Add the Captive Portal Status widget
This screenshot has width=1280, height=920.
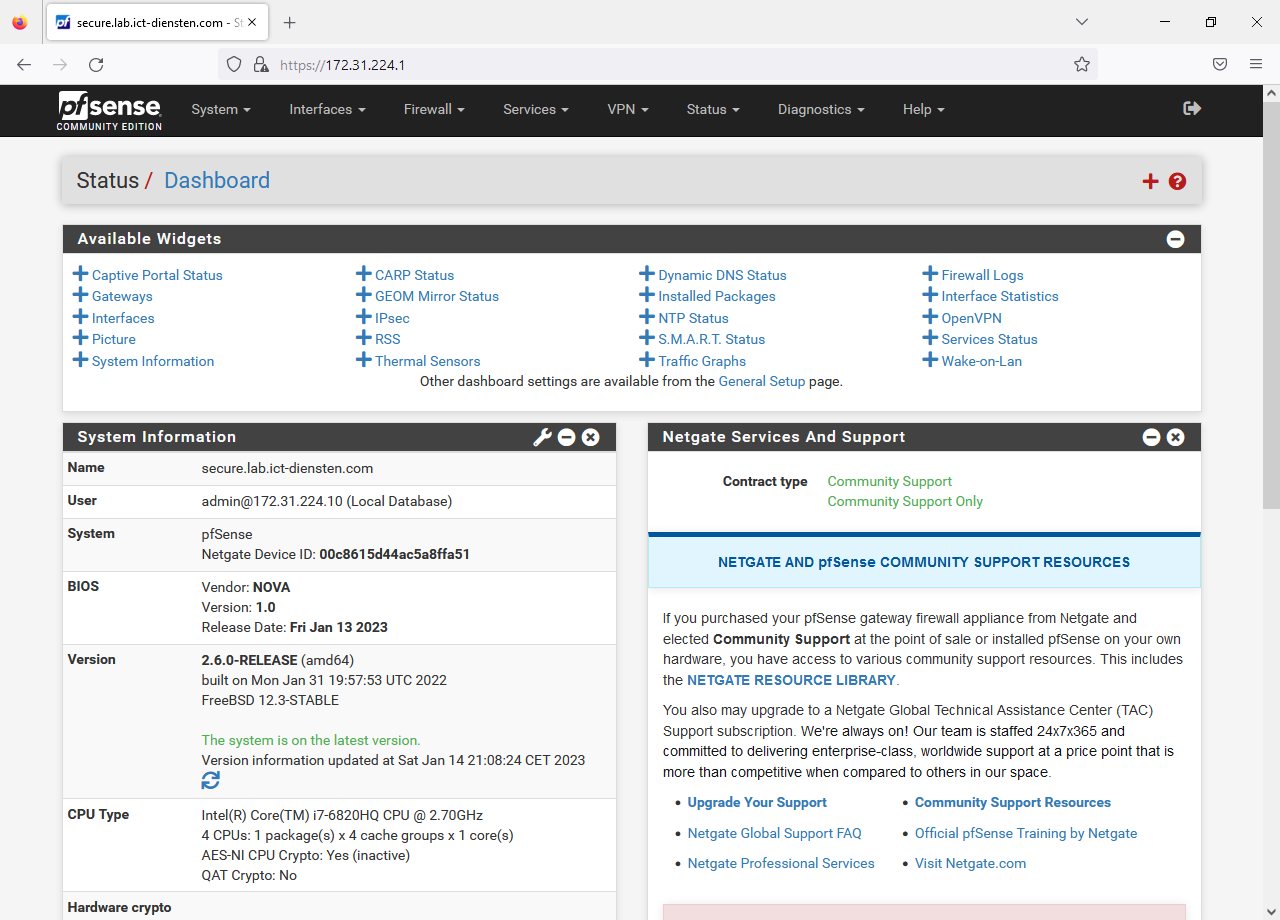click(148, 275)
